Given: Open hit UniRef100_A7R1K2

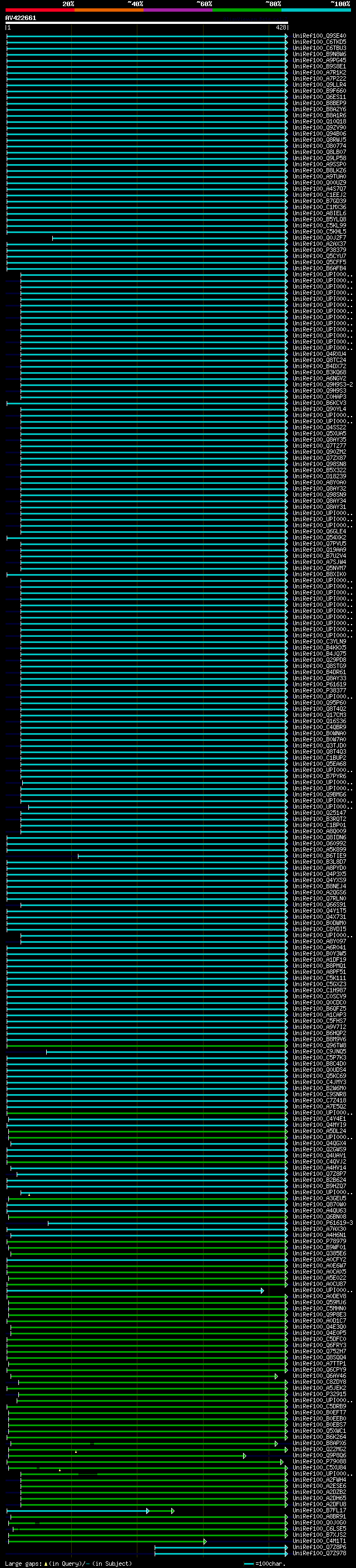Looking at the screenshot, I should coord(319,72).
